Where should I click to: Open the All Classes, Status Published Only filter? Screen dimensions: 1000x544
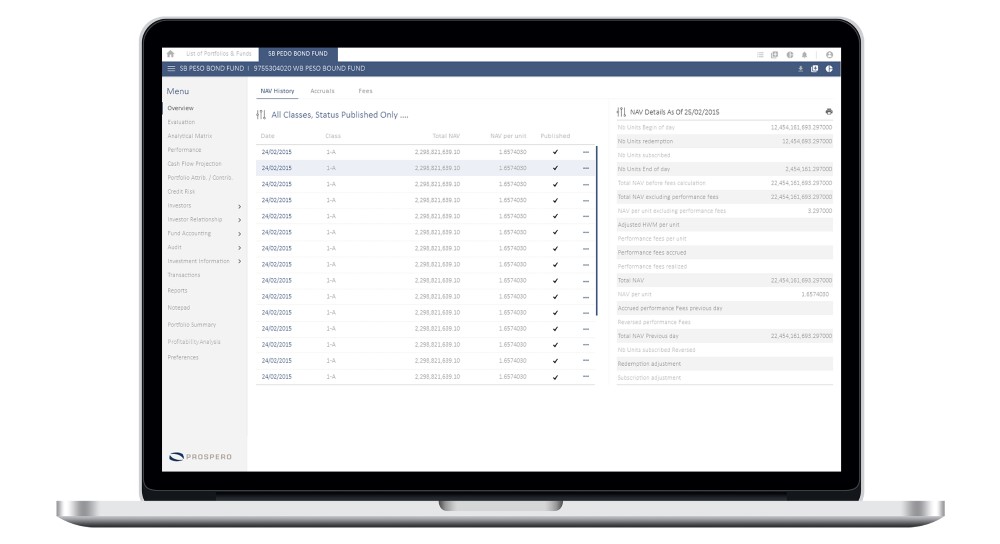339,115
